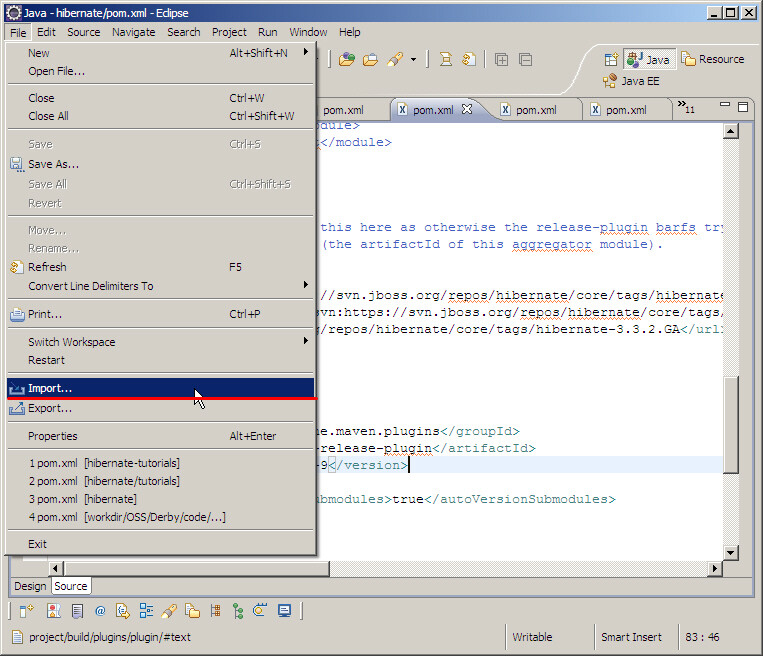
Task: Switch to the Design editor tab
Action: 30,586
